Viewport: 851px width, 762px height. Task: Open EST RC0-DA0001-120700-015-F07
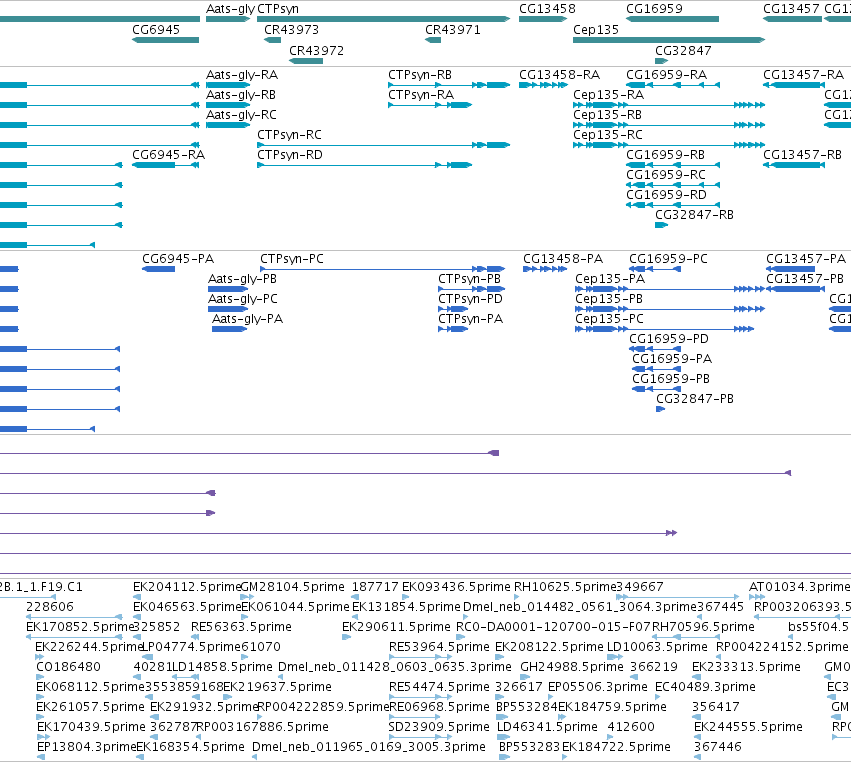click(x=553, y=627)
